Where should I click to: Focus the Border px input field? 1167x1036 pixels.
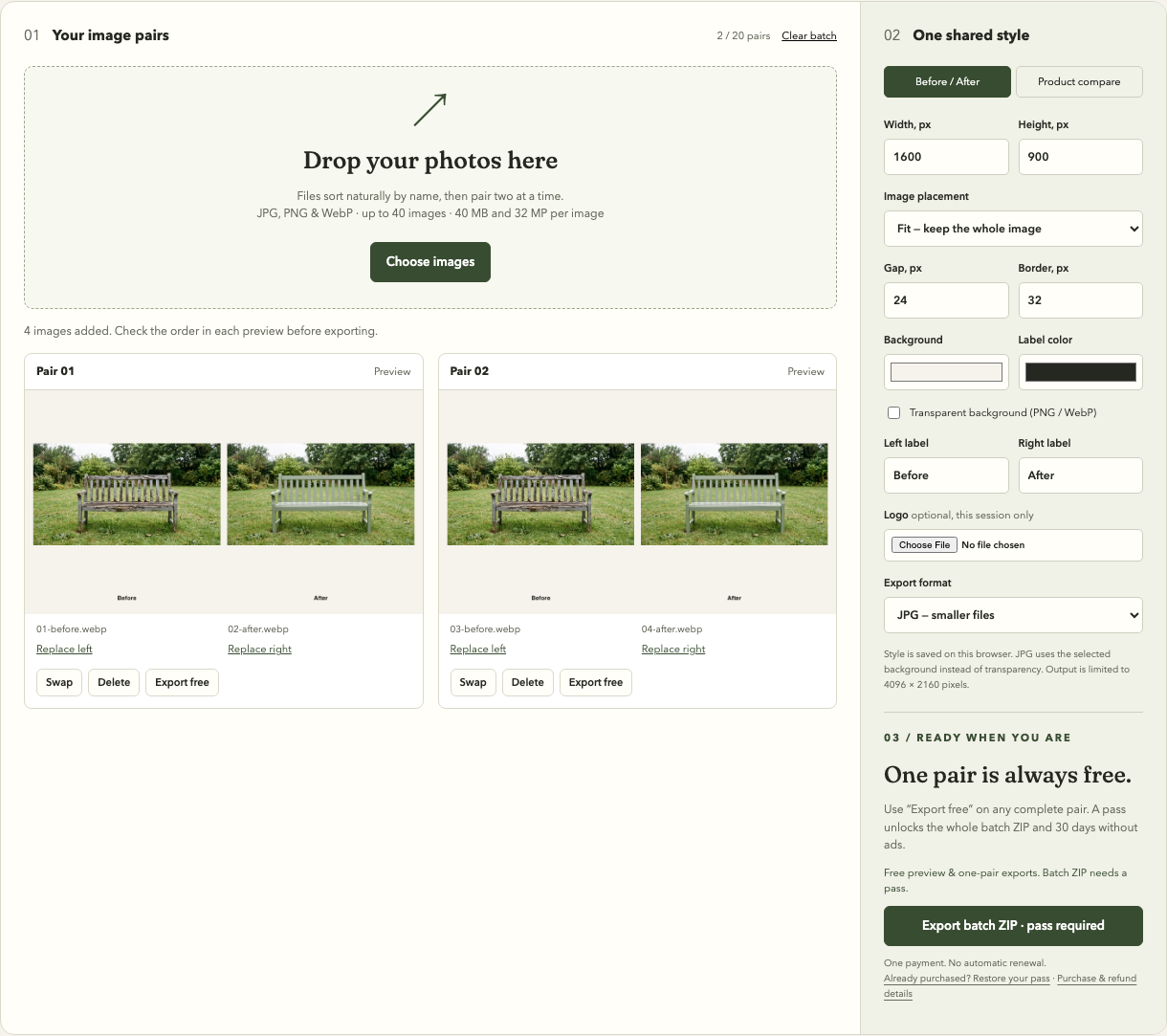[1081, 300]
